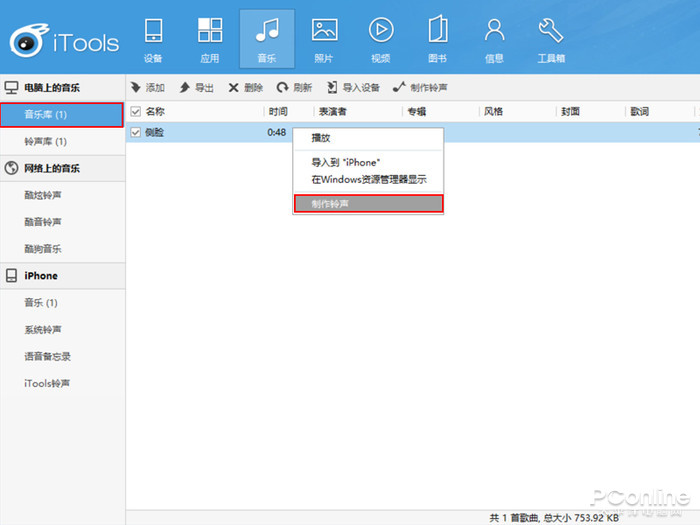The image size is (700, 525).
Task: Open the 图书 books section
Action: pyautogui.click(x=438, y=40)
